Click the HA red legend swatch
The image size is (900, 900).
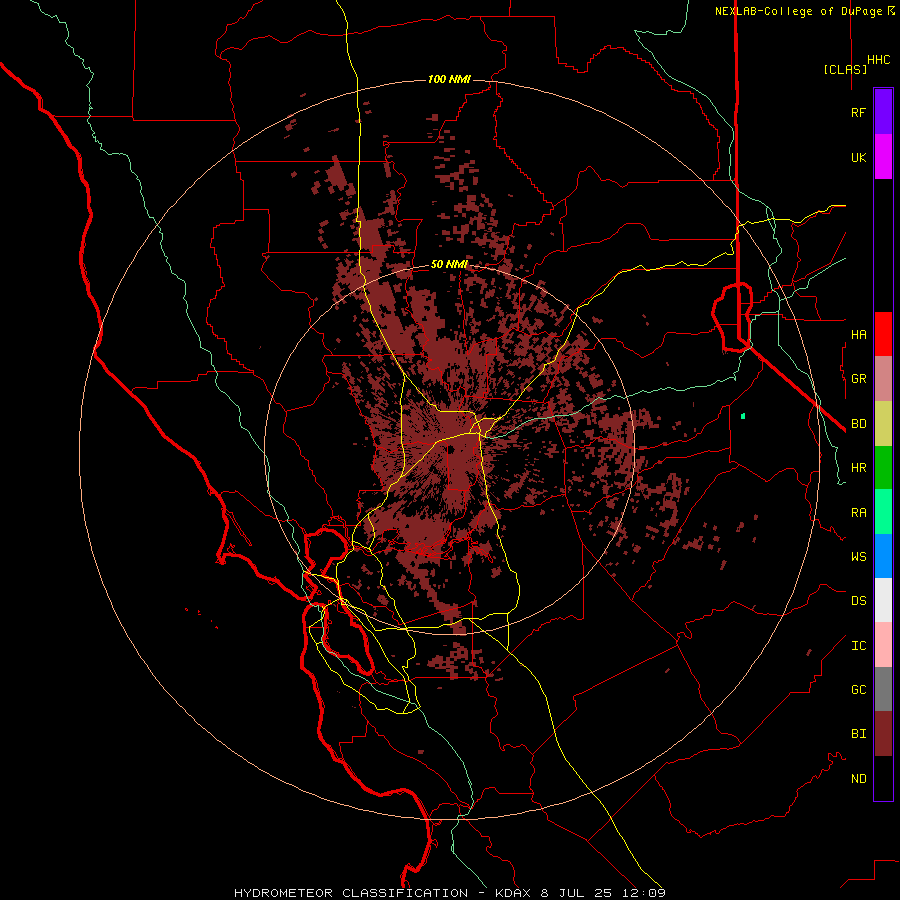pyautogui.click(x=883, y=334)
